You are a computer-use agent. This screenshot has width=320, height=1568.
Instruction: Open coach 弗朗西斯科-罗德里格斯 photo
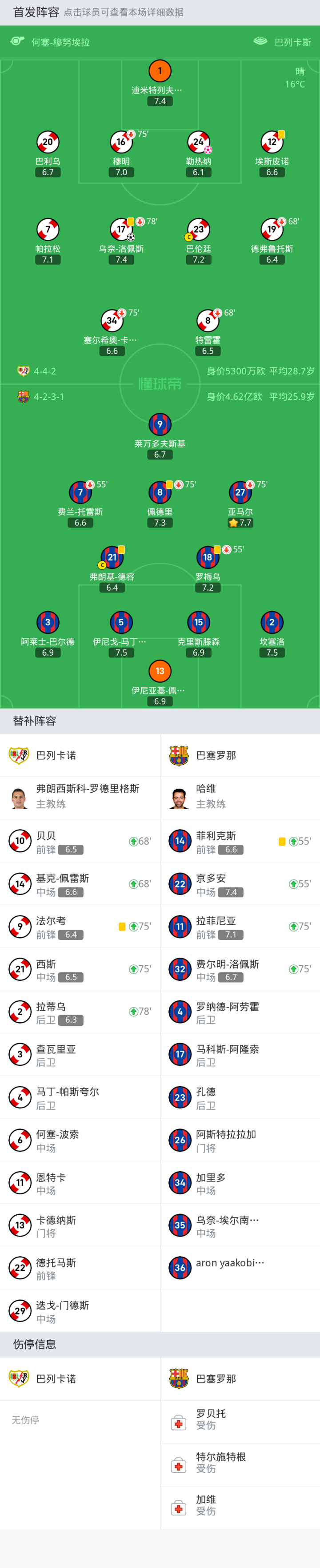click(x=20, y=797)
